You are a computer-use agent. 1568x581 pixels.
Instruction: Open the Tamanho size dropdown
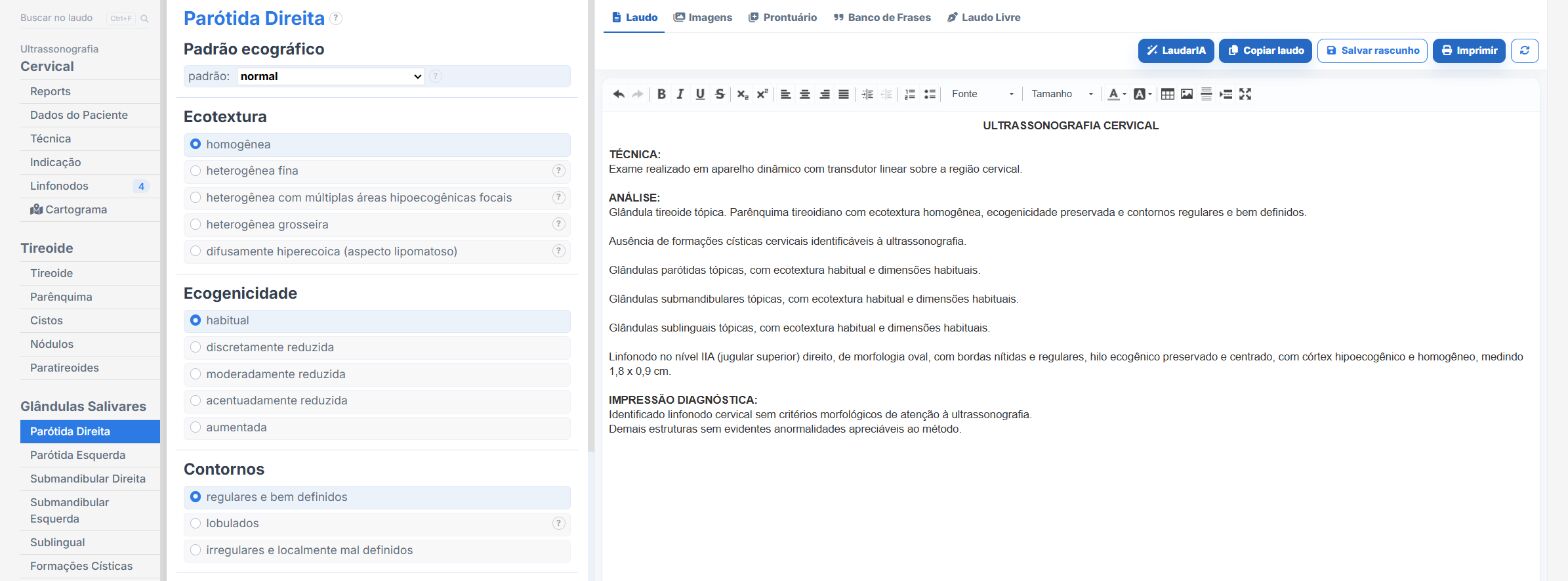click(x=1062, y=94)
